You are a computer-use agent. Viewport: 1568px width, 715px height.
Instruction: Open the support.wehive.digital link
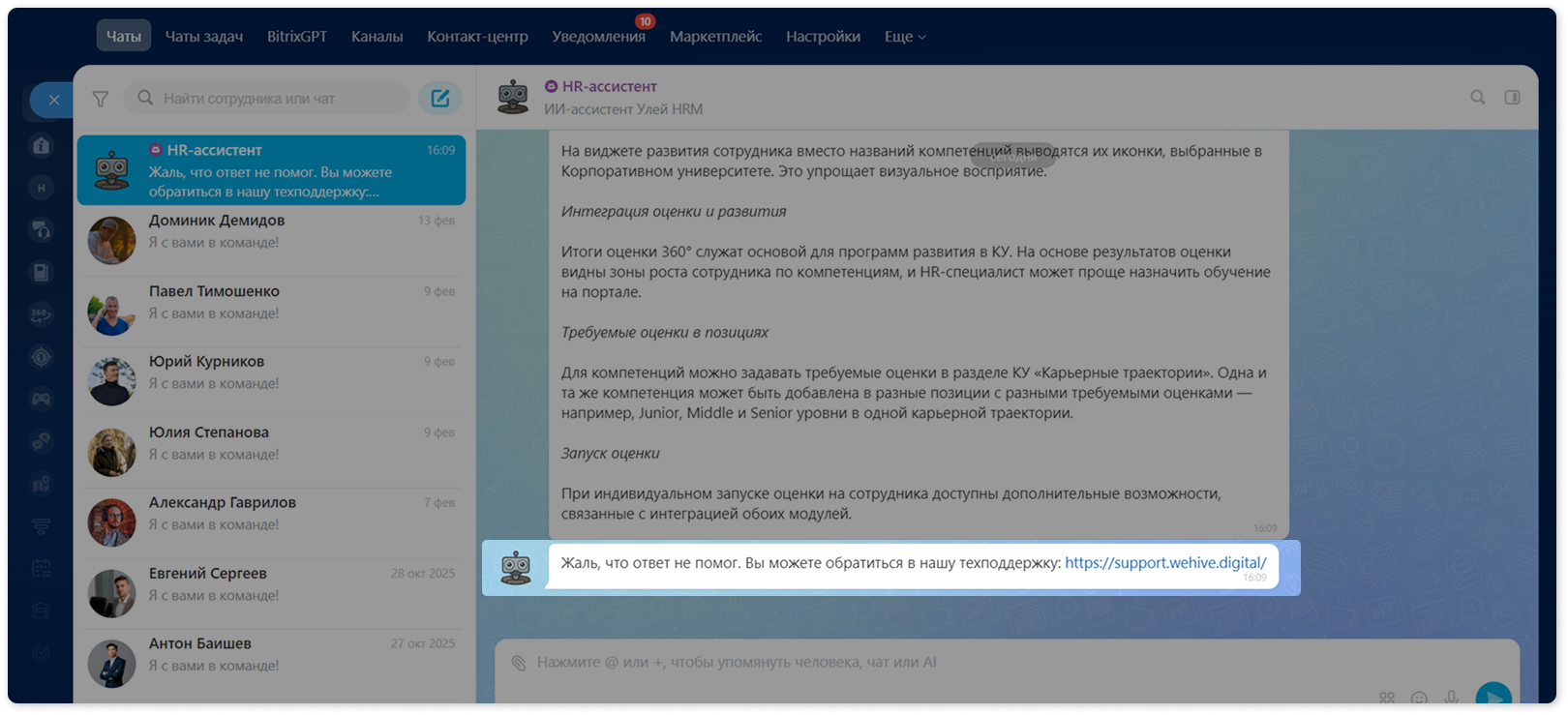[x=1165, y=563]
